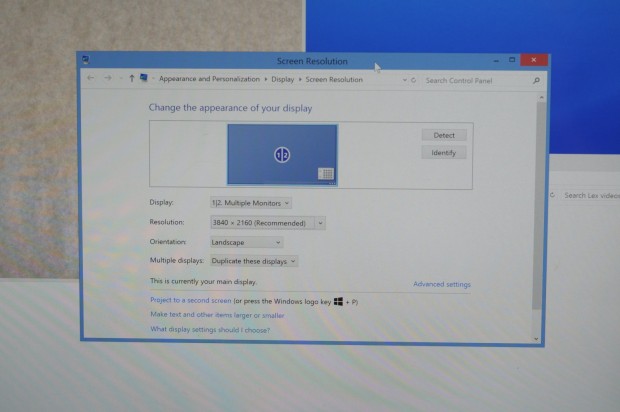
Task: Click the search field in background window
Action: click(591, 195)
